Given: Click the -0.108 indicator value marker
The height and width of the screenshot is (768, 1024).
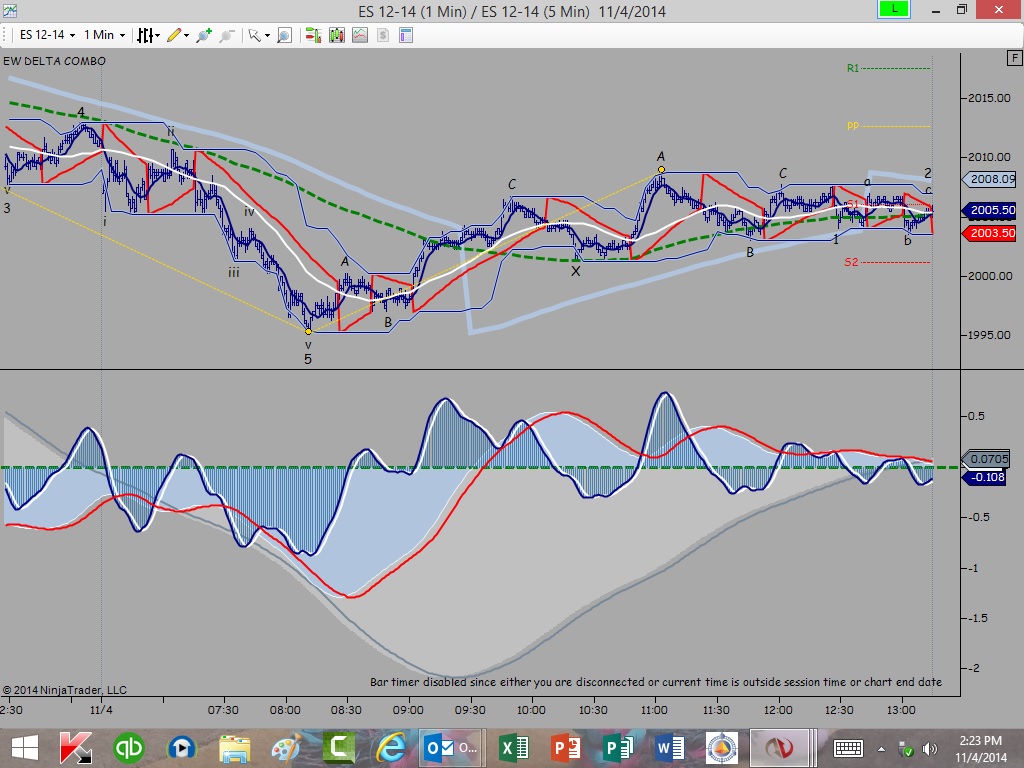Looking at the screenshot, I should click(x=985, y=477).
